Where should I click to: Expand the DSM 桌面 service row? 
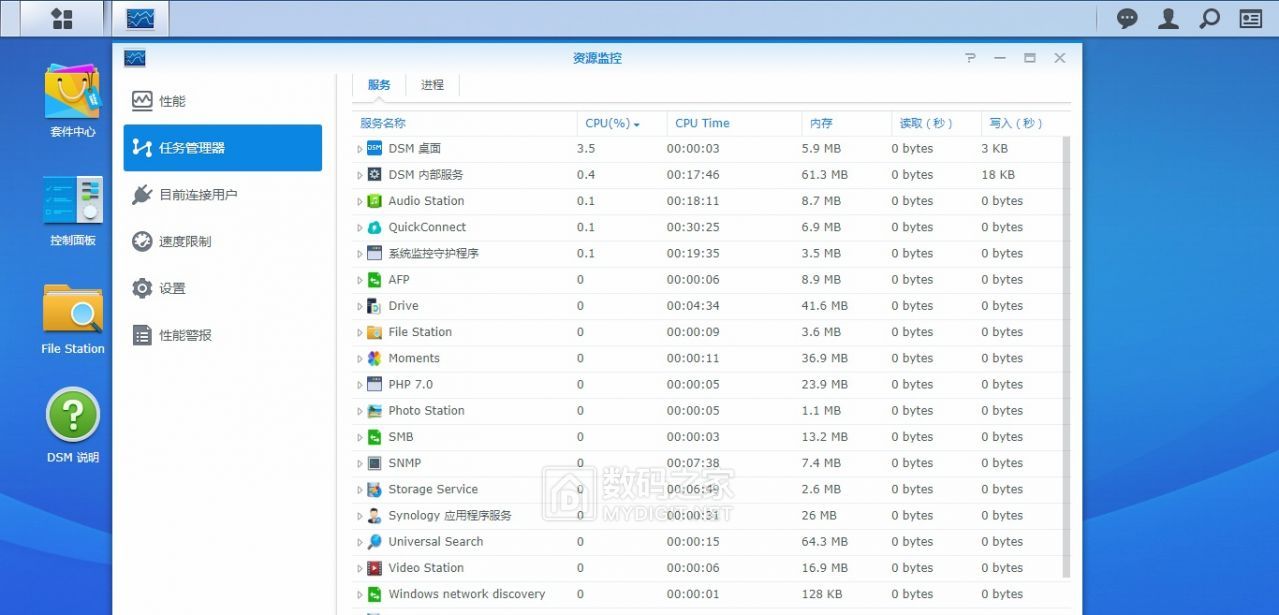point(360,149)
